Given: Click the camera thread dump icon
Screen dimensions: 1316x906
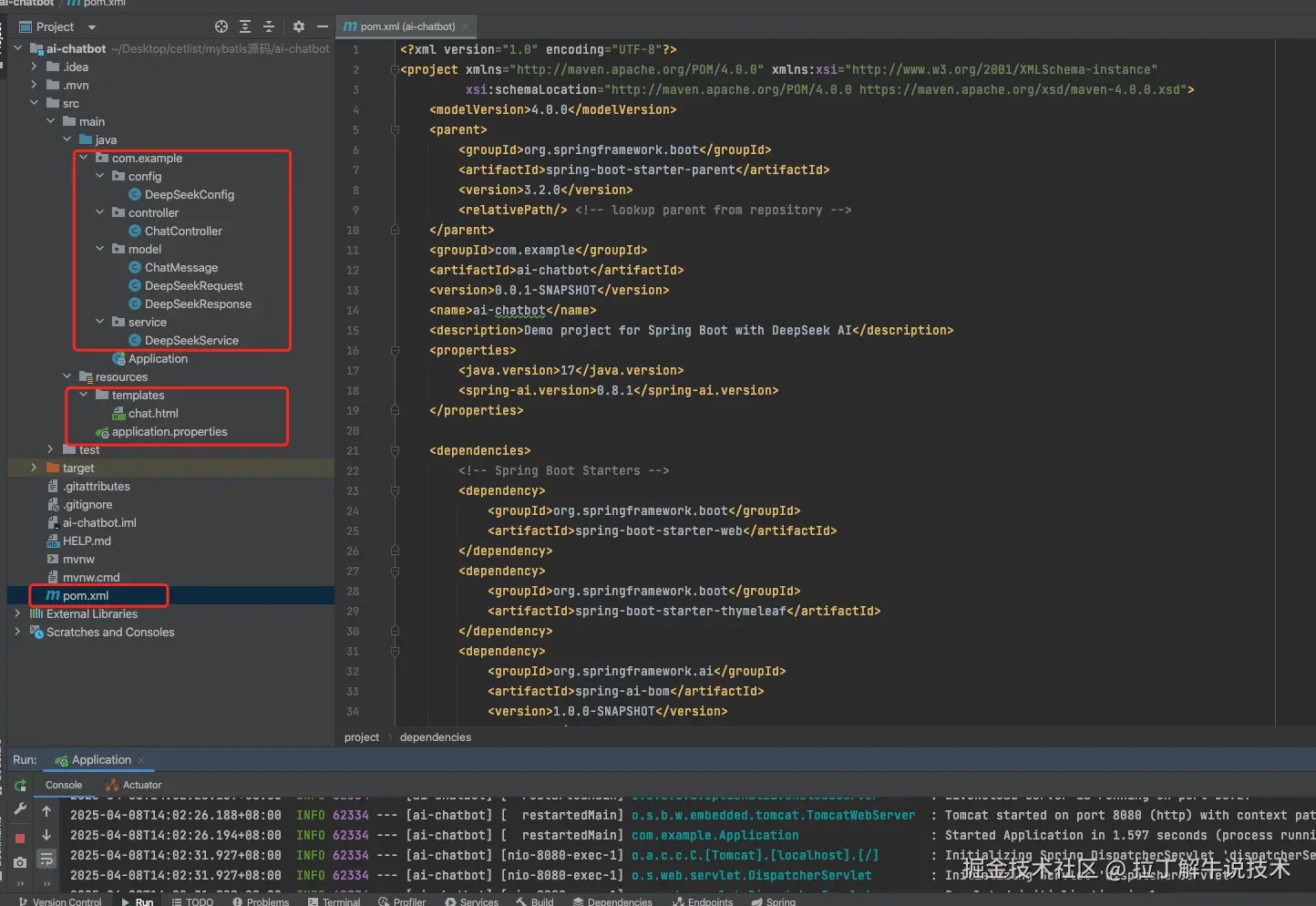Looking at the screenshot, I should coord(20,861).
